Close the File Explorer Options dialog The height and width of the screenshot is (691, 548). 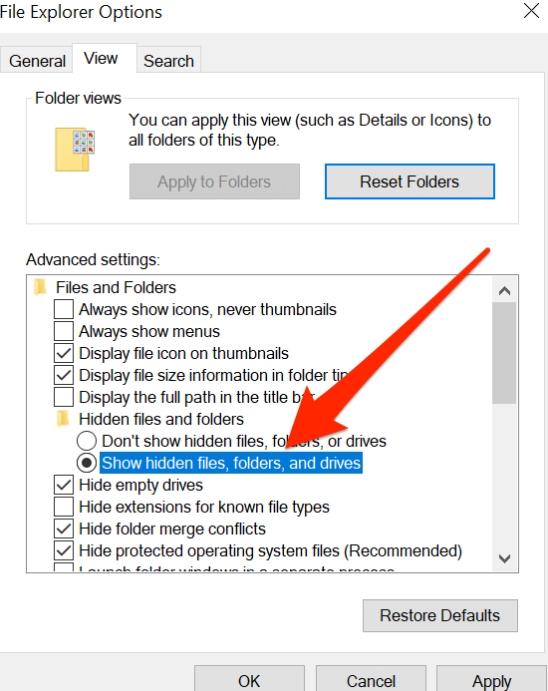[531, 11]
